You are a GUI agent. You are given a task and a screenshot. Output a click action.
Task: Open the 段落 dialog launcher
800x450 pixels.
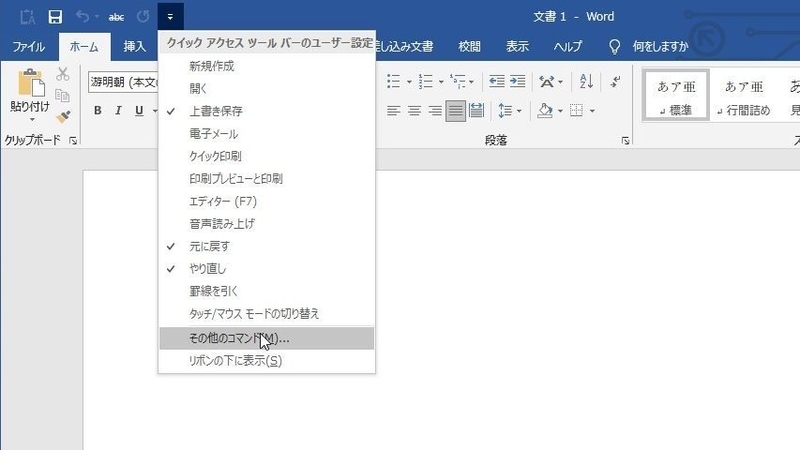(626, 141)
